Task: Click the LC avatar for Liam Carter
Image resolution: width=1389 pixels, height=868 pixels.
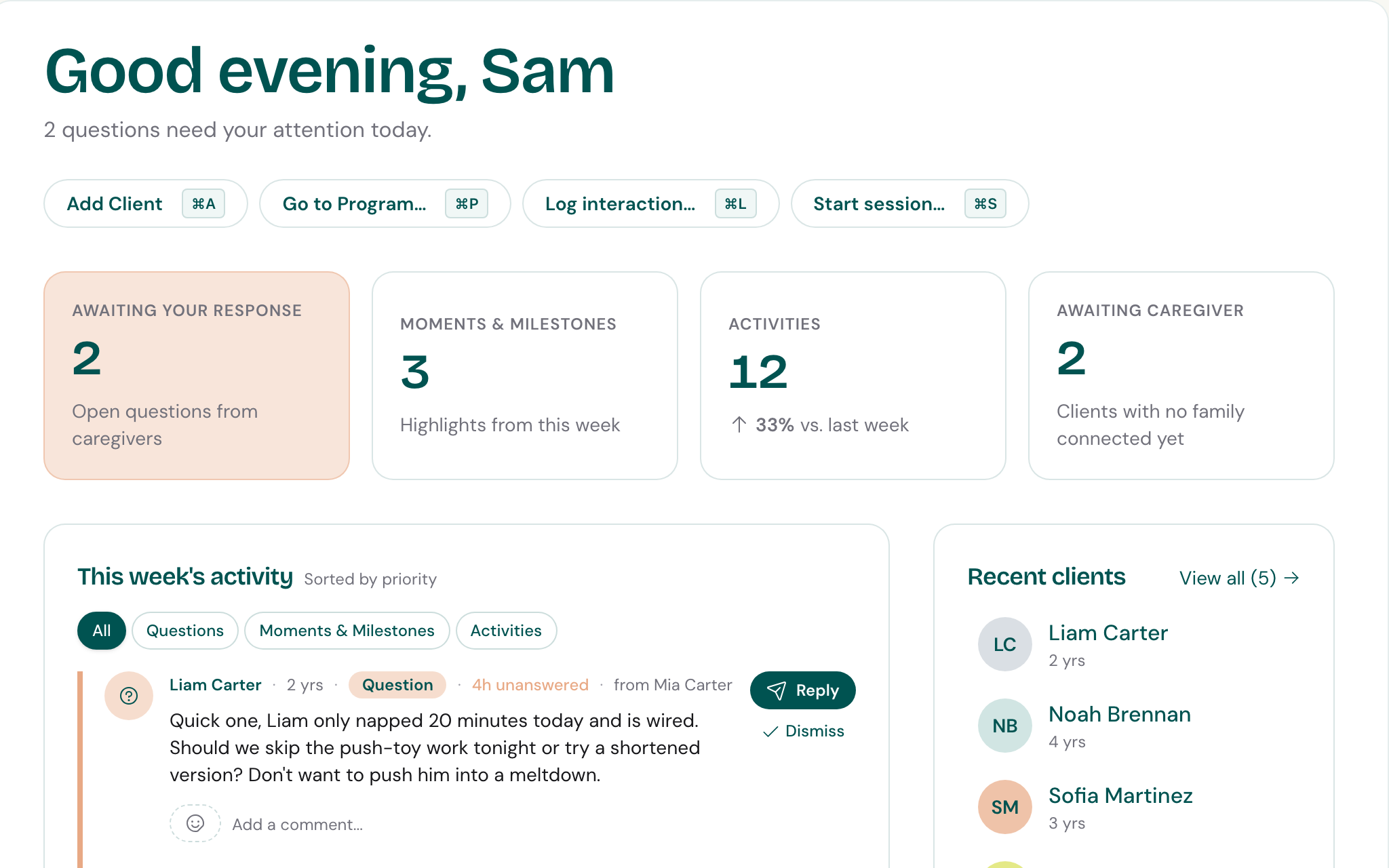Action: (x=1004, y=644)
